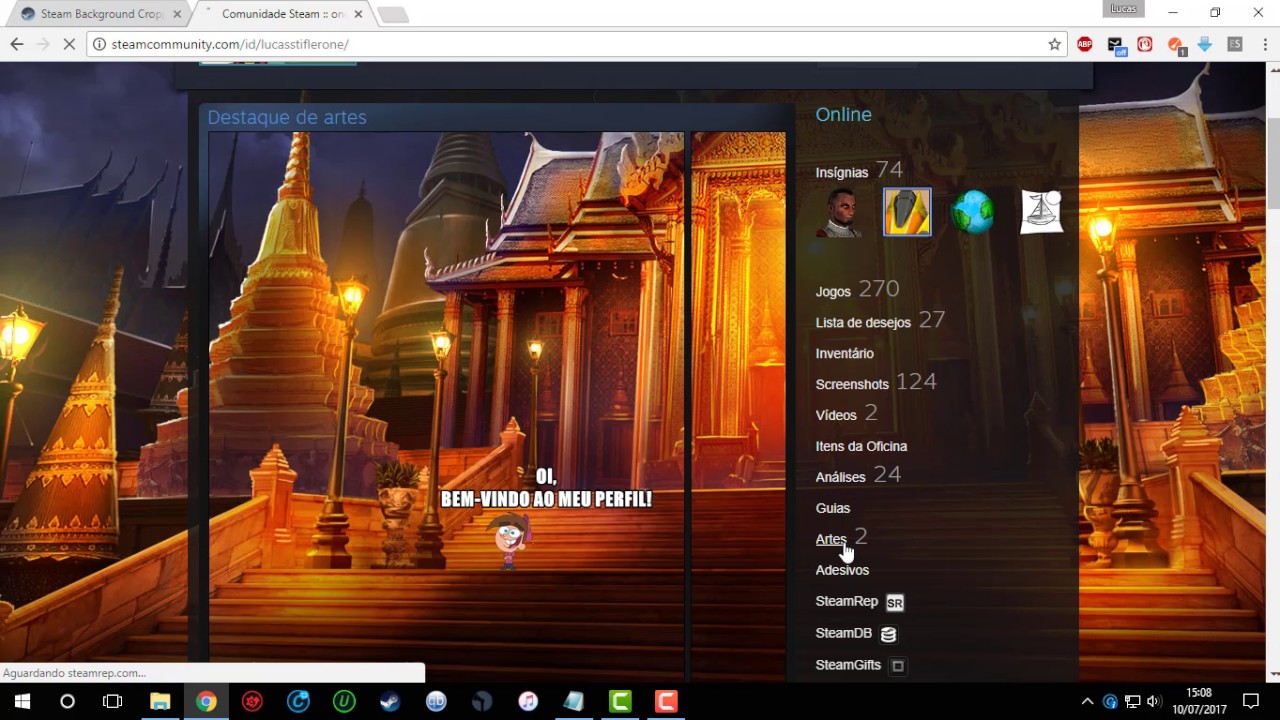Open the globe Earth badge

click(x=974, y=212)
